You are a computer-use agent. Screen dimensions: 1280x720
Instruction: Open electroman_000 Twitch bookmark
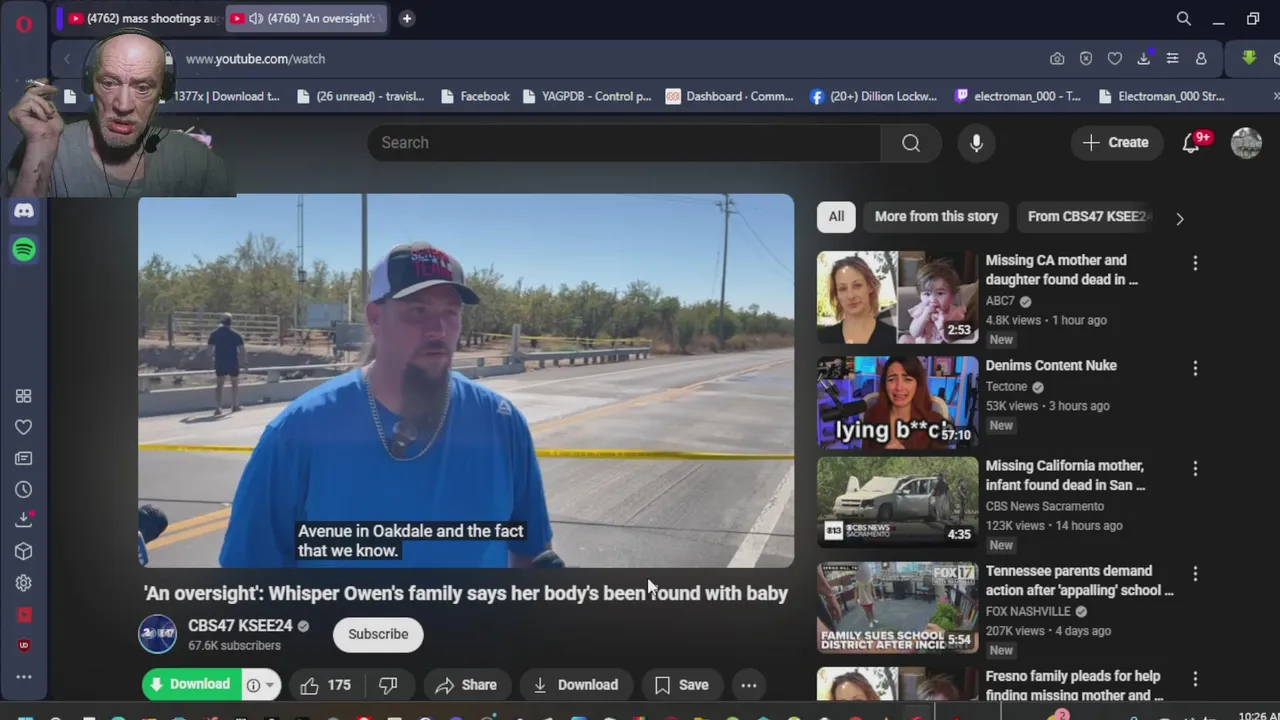pyautogui.click(x=1018, y=96)
